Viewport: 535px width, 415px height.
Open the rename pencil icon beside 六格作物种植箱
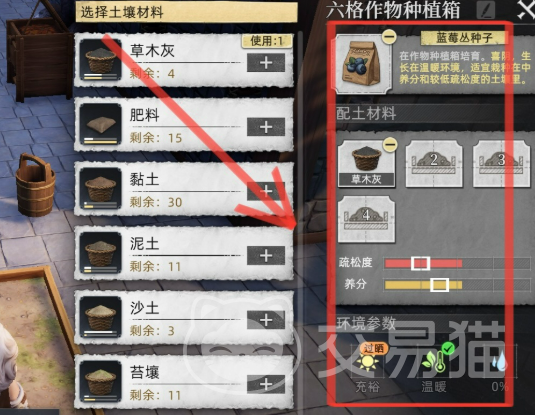pos(486,11)
